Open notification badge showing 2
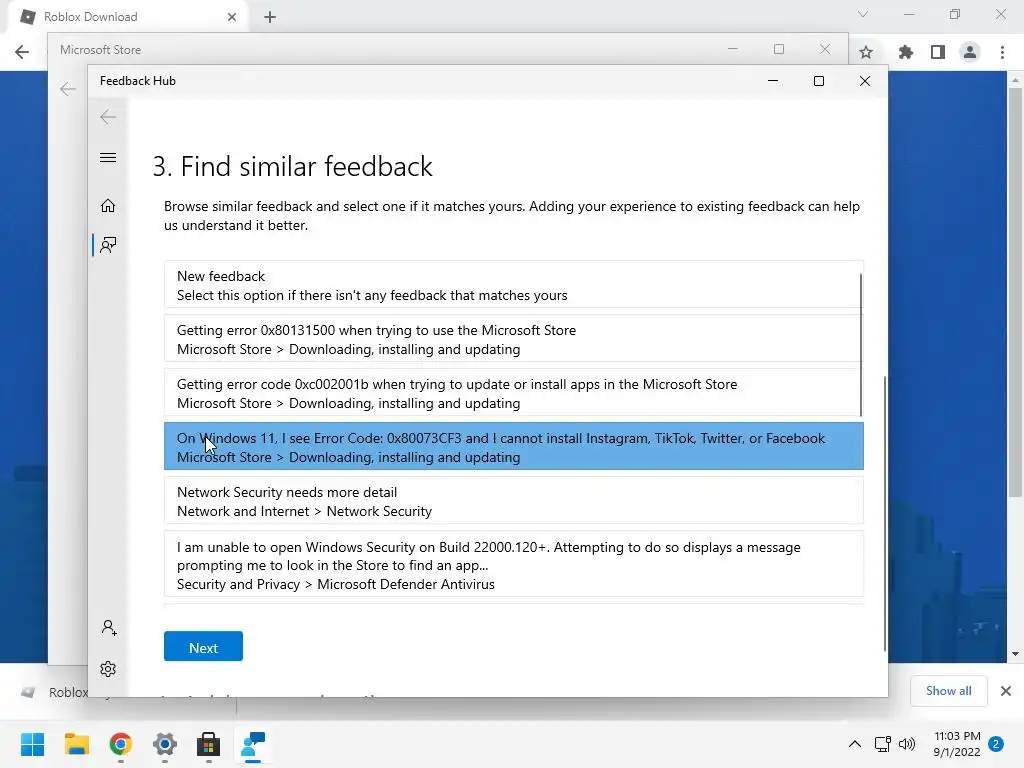Image resolution: width=1024 pixels, height=768 pixels. pos(996,744)
